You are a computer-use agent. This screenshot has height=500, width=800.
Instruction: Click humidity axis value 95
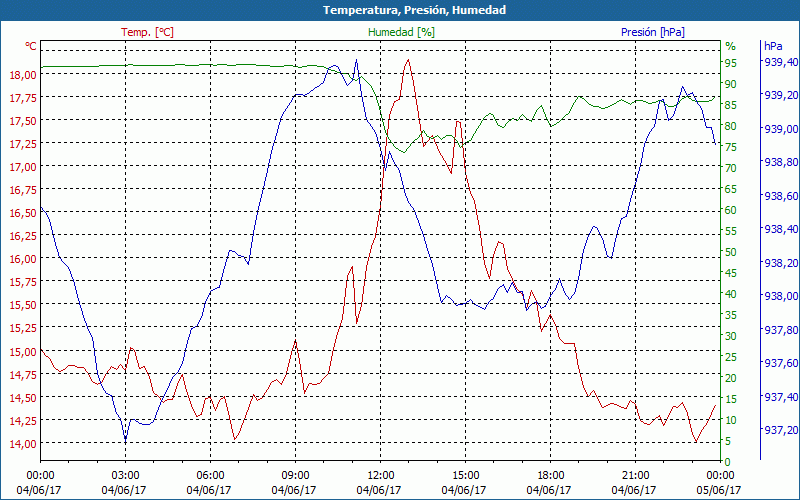(x=731, y=63)
